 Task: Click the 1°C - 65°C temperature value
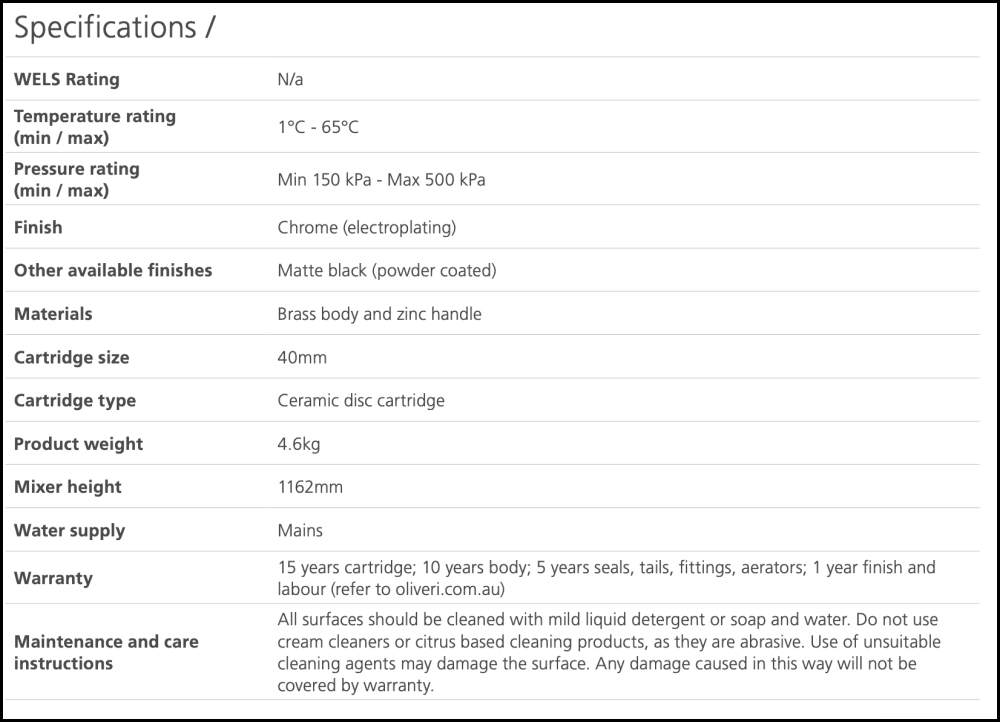317,127
